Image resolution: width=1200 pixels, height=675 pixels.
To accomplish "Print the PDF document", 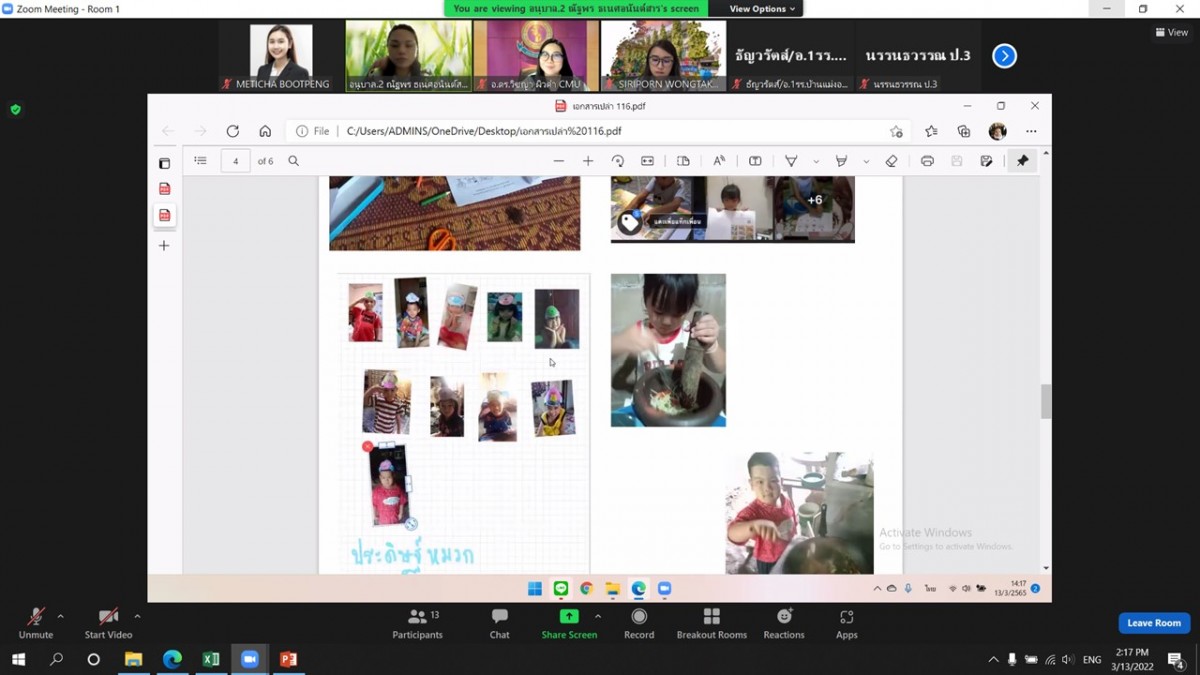I will pyautogui.click(x=927, y=161).
